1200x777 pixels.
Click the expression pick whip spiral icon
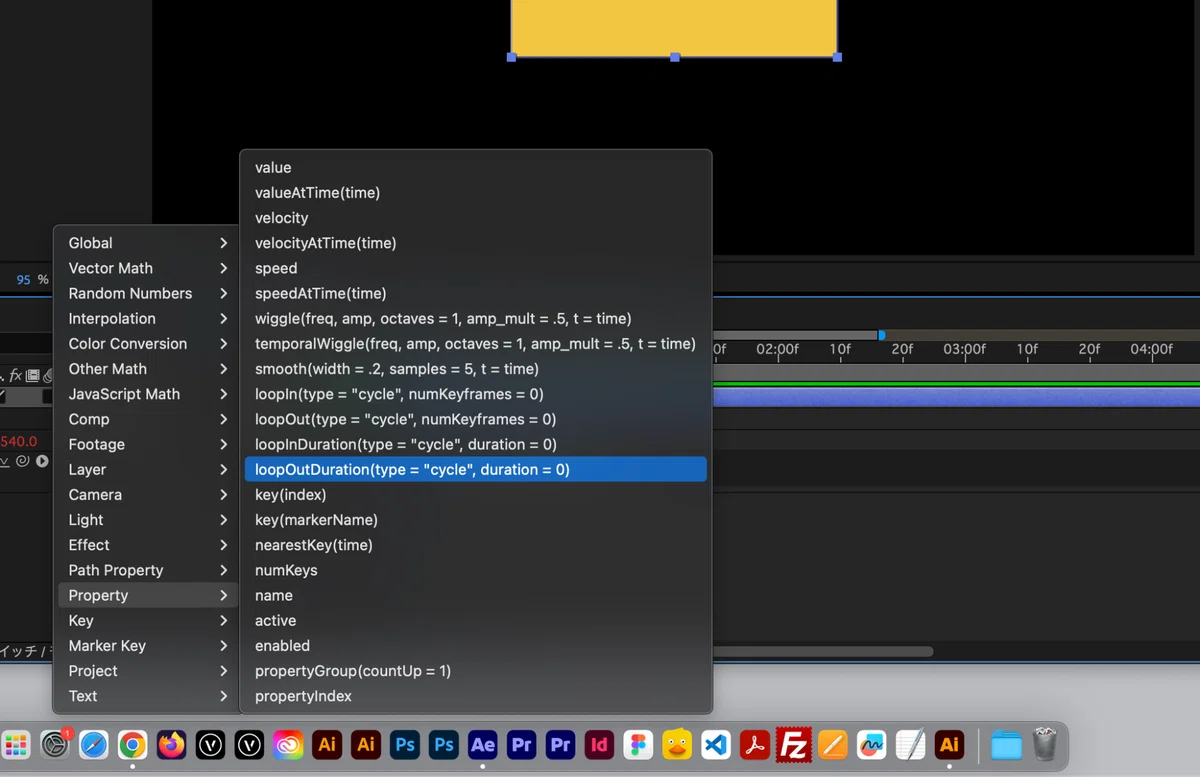(x=24, y=461)
